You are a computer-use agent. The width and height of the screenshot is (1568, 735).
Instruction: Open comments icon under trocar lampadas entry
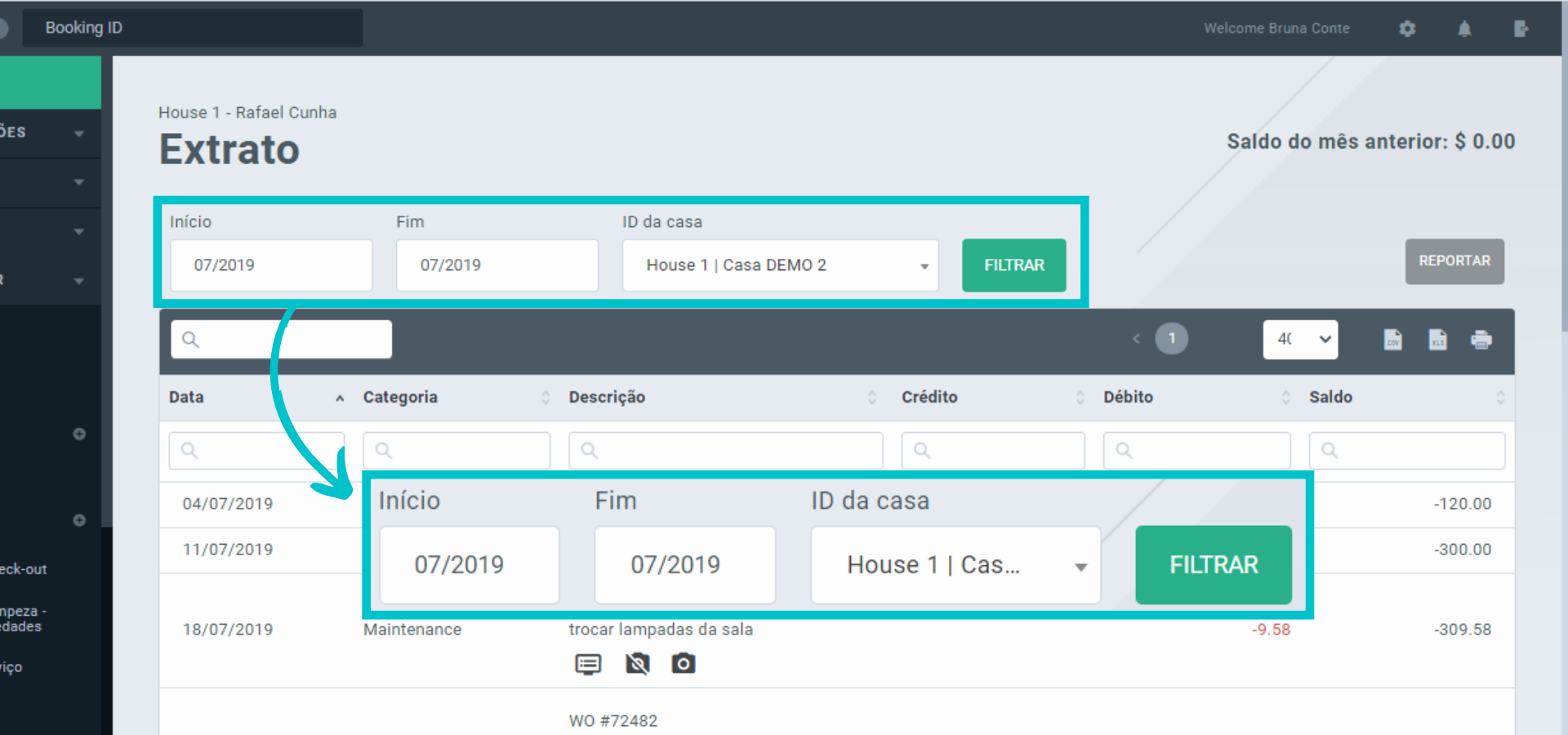(x=588, y=664)
